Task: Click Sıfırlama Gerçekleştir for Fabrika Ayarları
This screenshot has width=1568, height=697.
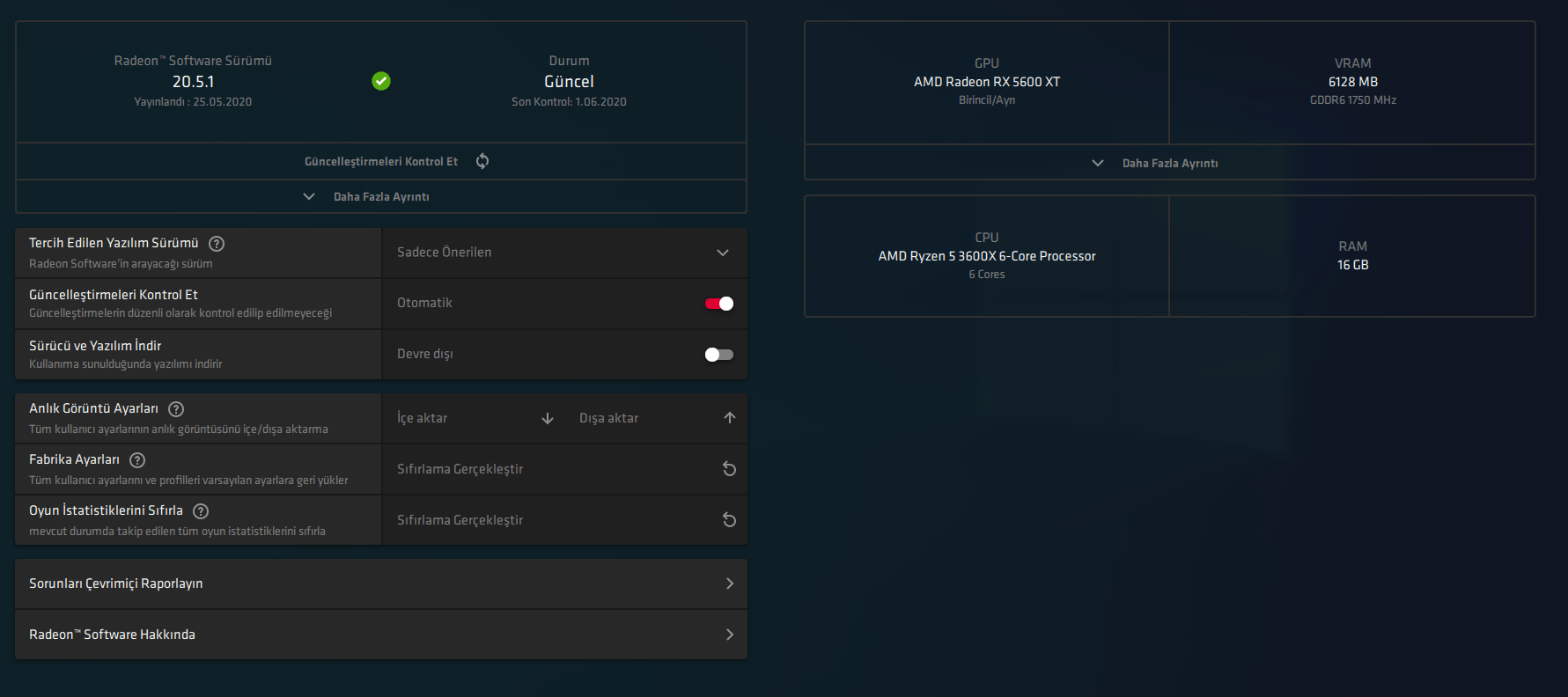Action: pos(564,469)
